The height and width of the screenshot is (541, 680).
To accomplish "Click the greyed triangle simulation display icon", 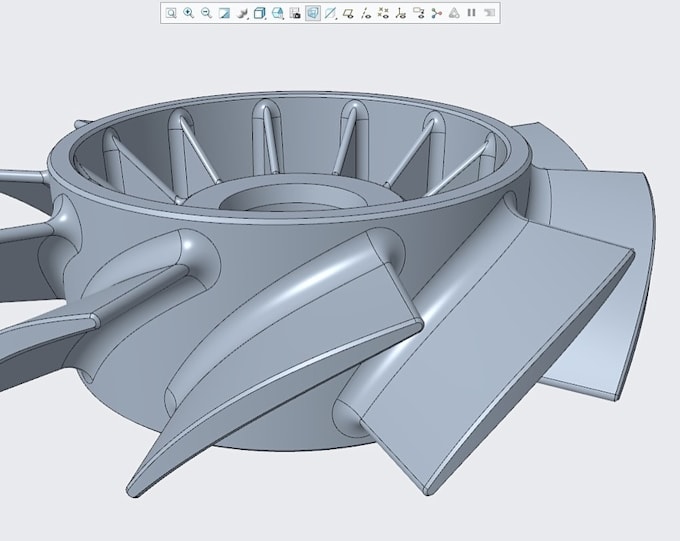I will [x=454, y=13].
